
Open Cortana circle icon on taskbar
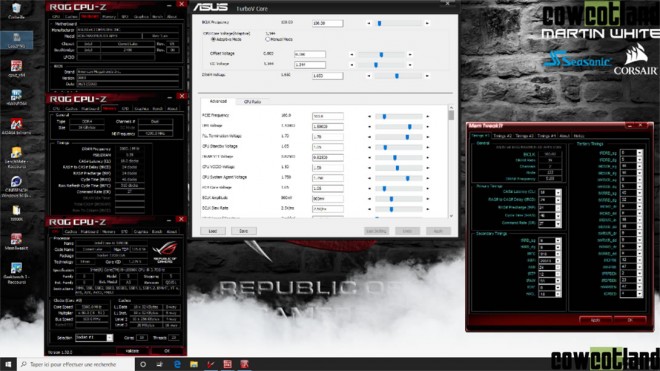click(x=143, y=364)
